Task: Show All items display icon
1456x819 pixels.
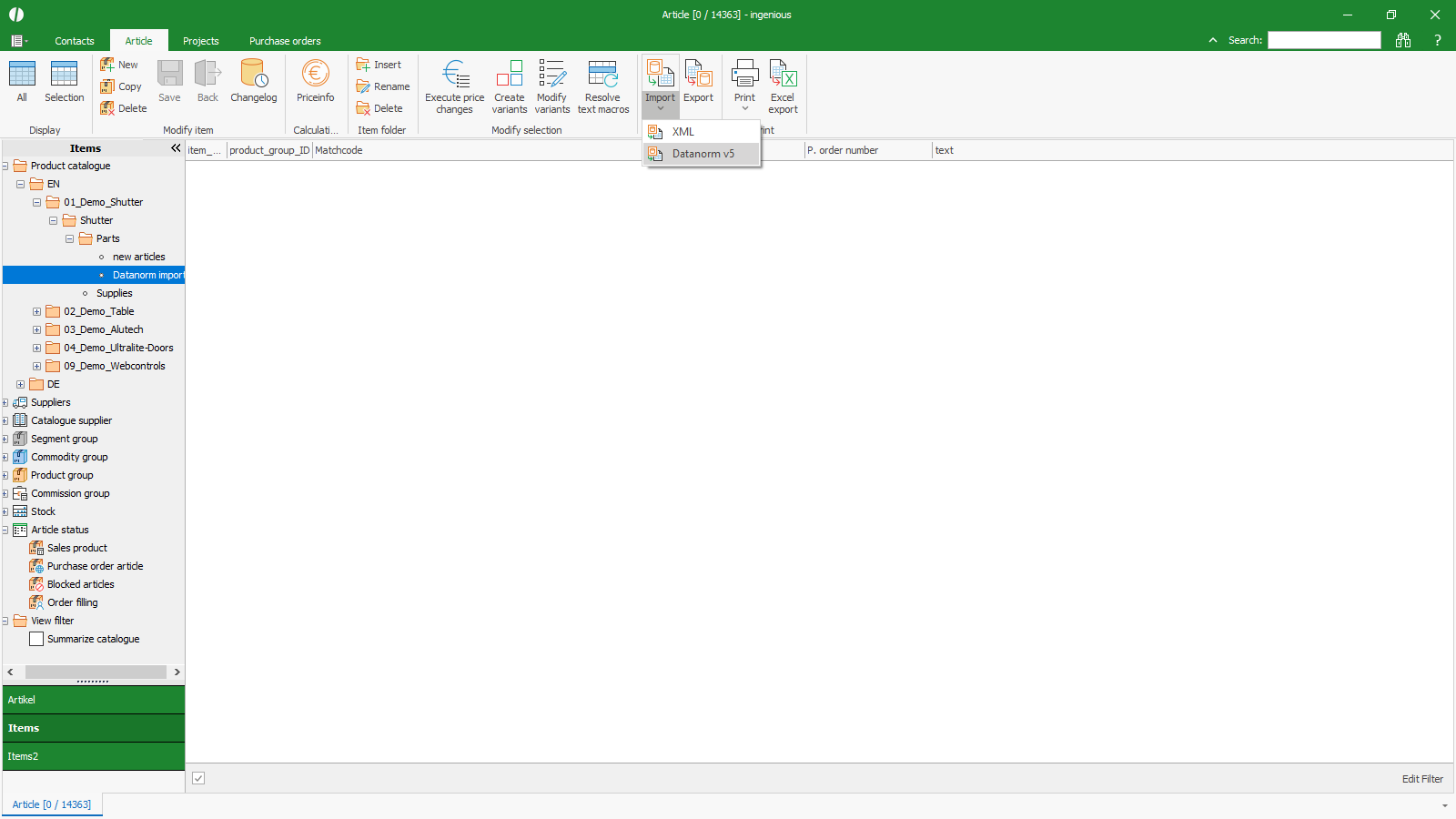Action: click(x=22, y=75)
